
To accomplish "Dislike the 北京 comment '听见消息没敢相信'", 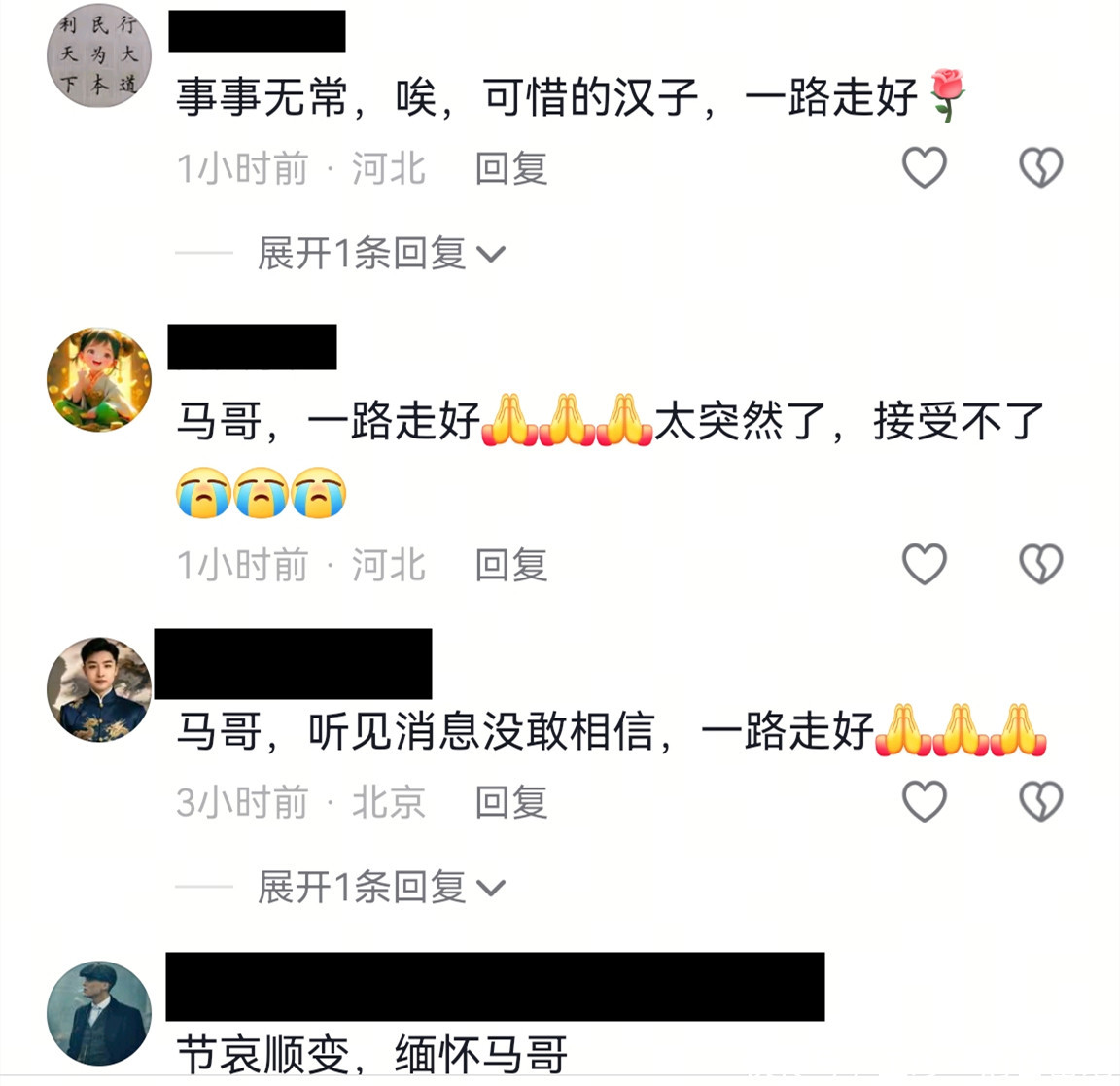I will pyautogui.click(x=1040, y=801).
